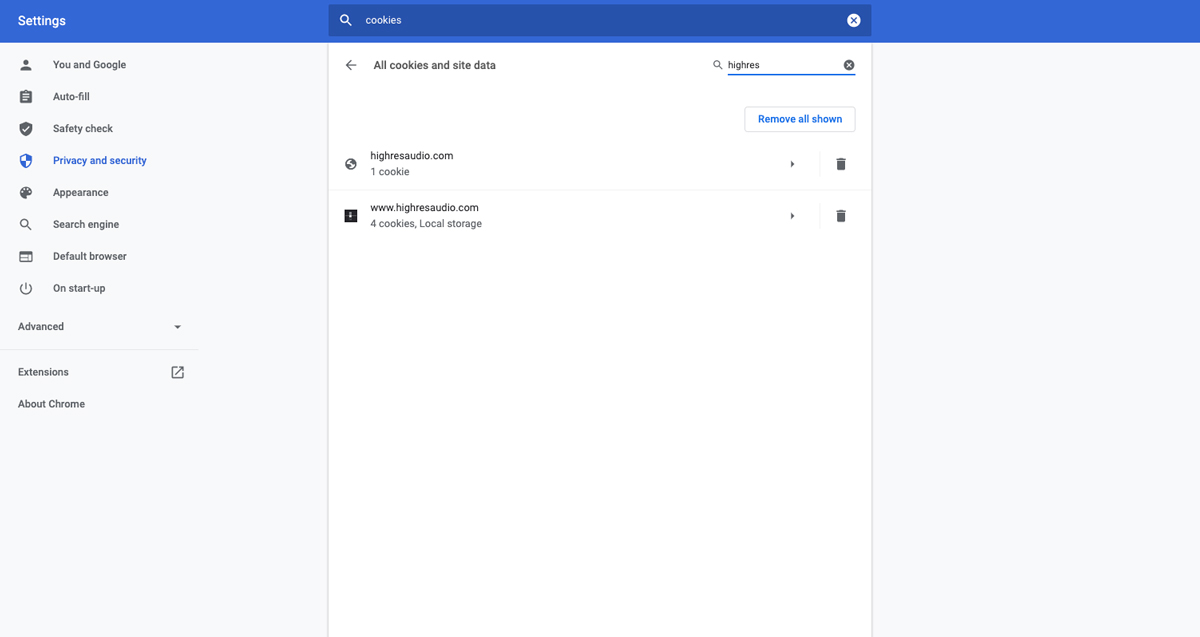Click the Default browser window icon

tap(26, 257)
